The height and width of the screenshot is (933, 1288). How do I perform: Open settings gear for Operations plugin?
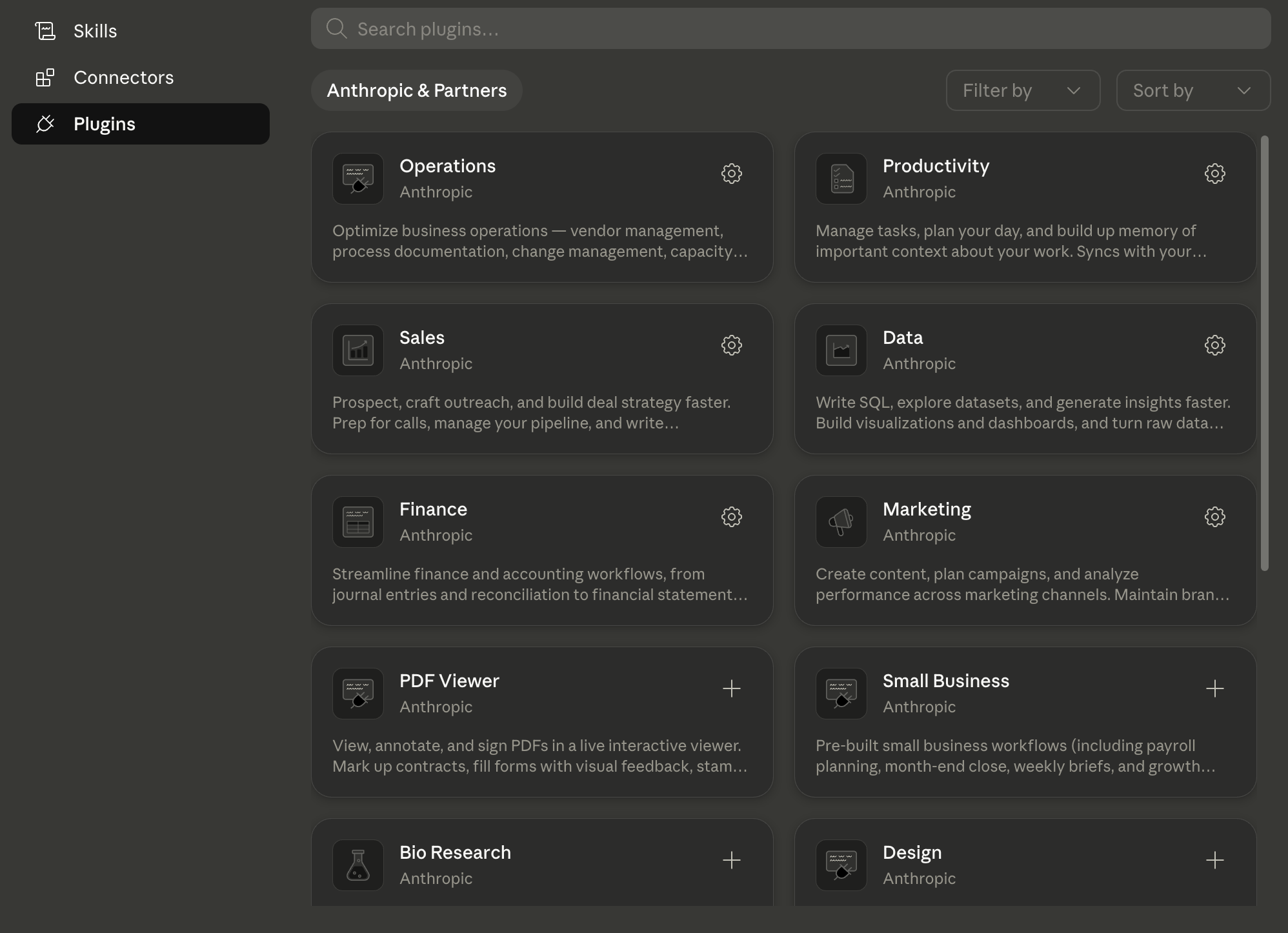[731, 174]
